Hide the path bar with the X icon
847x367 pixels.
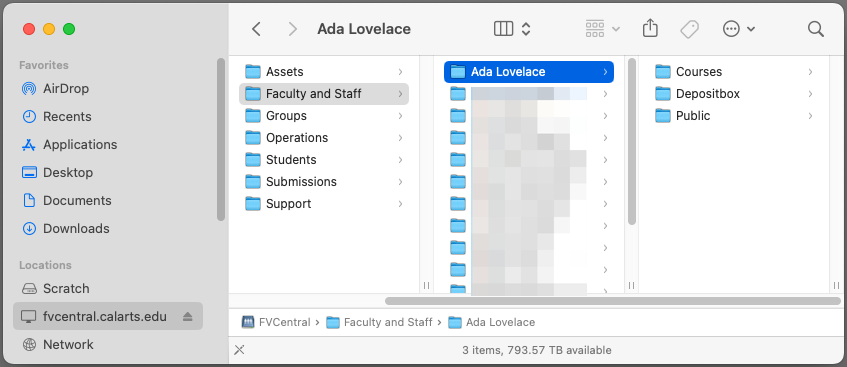click(x=239, y=350)
